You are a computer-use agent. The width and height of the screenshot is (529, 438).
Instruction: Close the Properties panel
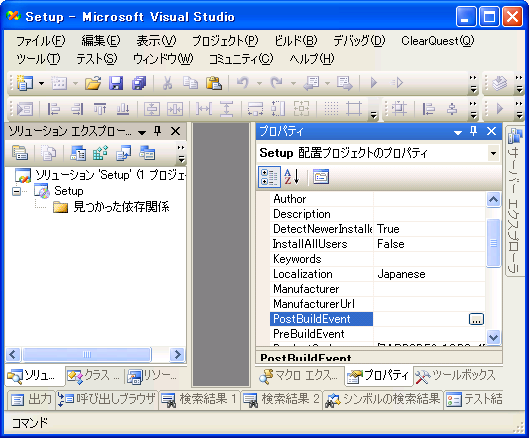pyautogui.click(x=491, y=131)
